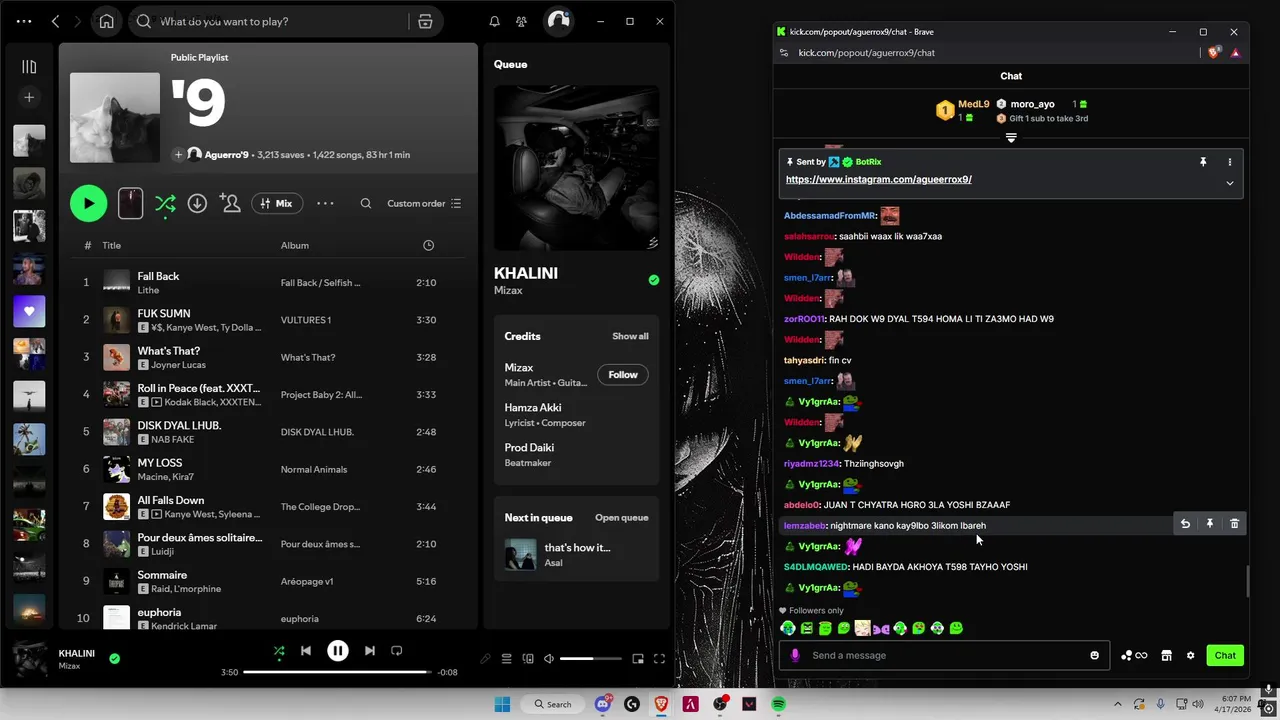Screen dimensions: 1280x720
Task: Pin lemzabeb's chat message
Action: 1209,523
